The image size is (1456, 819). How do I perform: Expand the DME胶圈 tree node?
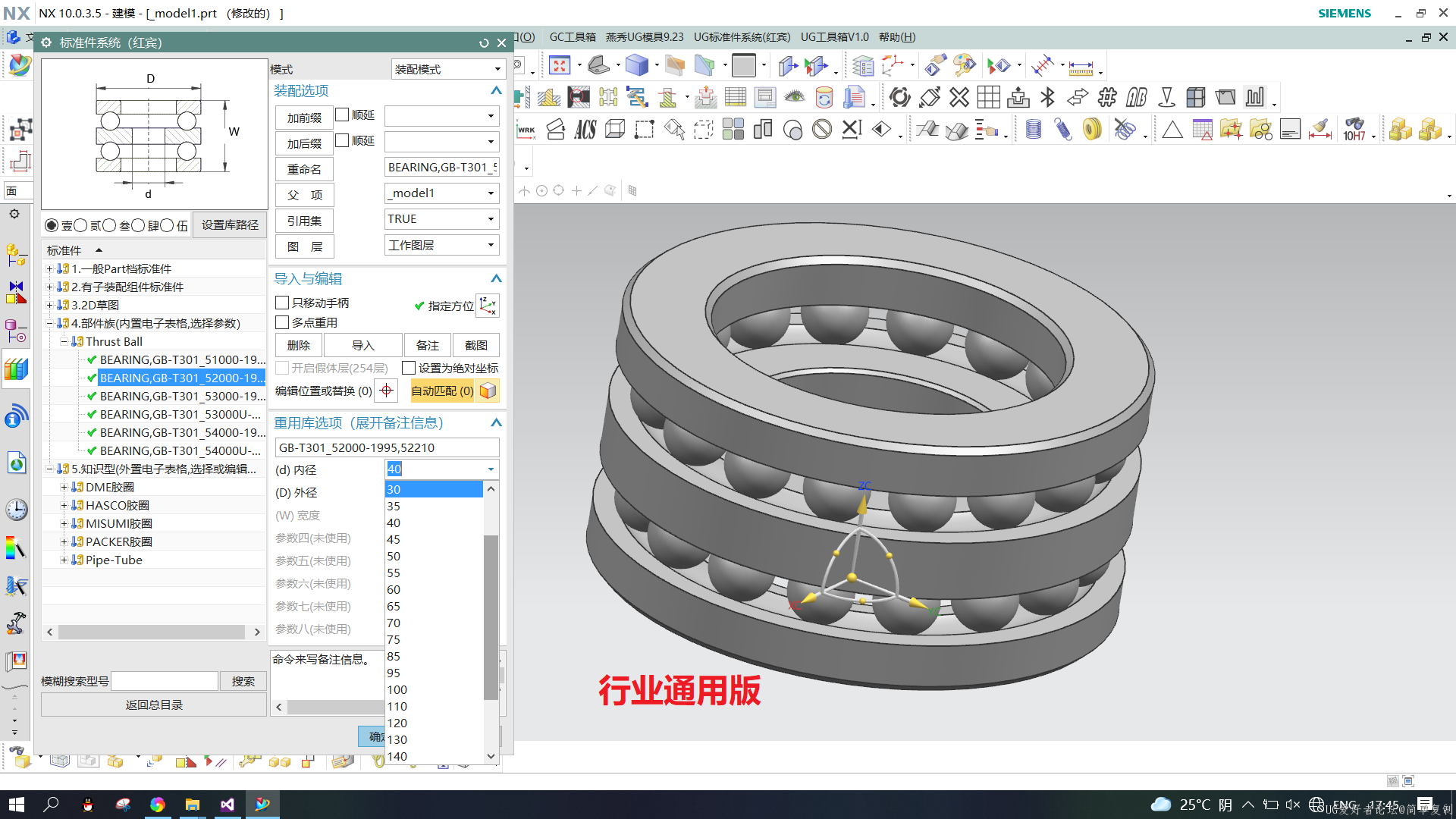click(64, 487)
